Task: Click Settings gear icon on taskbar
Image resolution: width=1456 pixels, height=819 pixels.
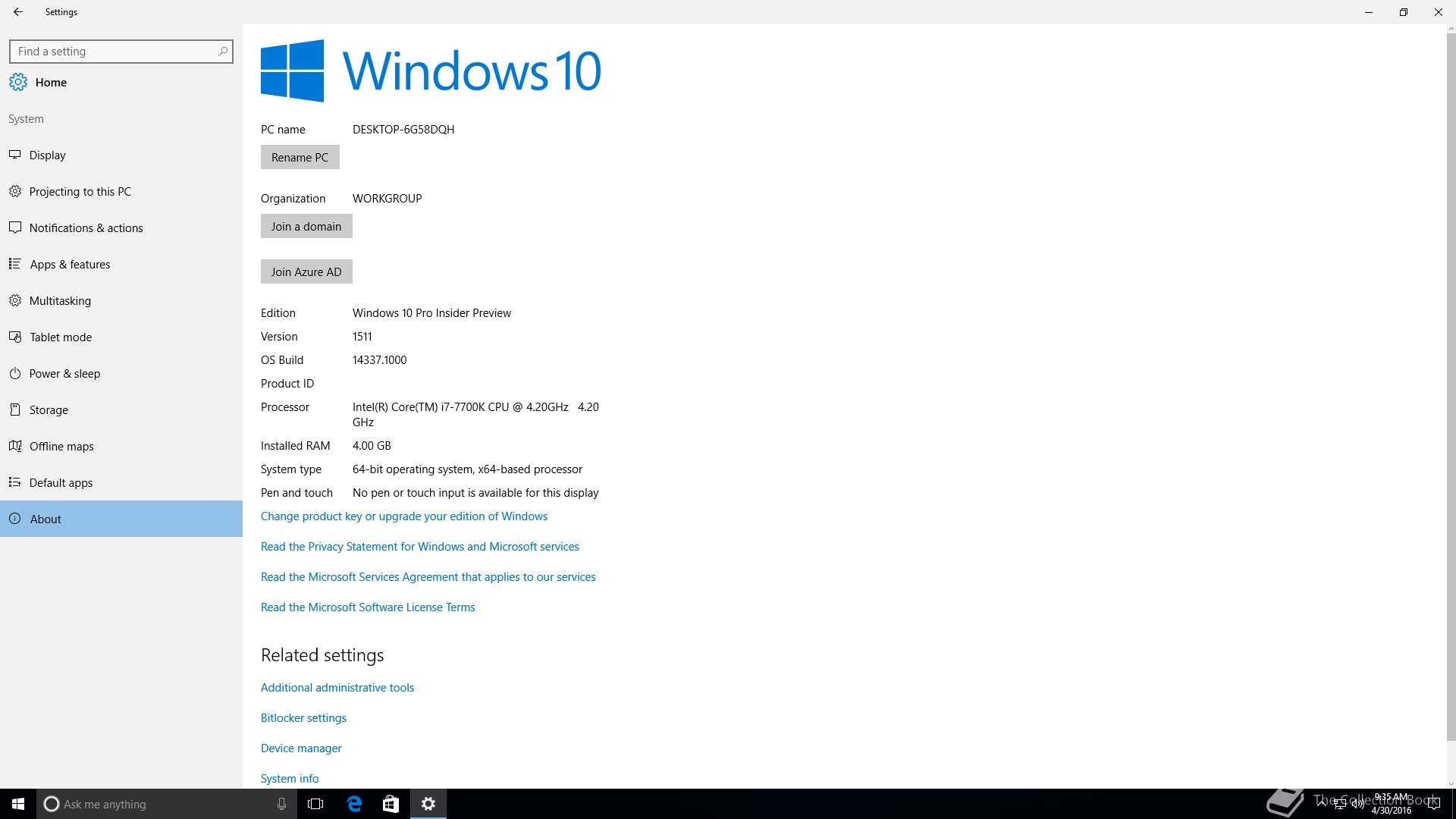Action: coord(428,804)
